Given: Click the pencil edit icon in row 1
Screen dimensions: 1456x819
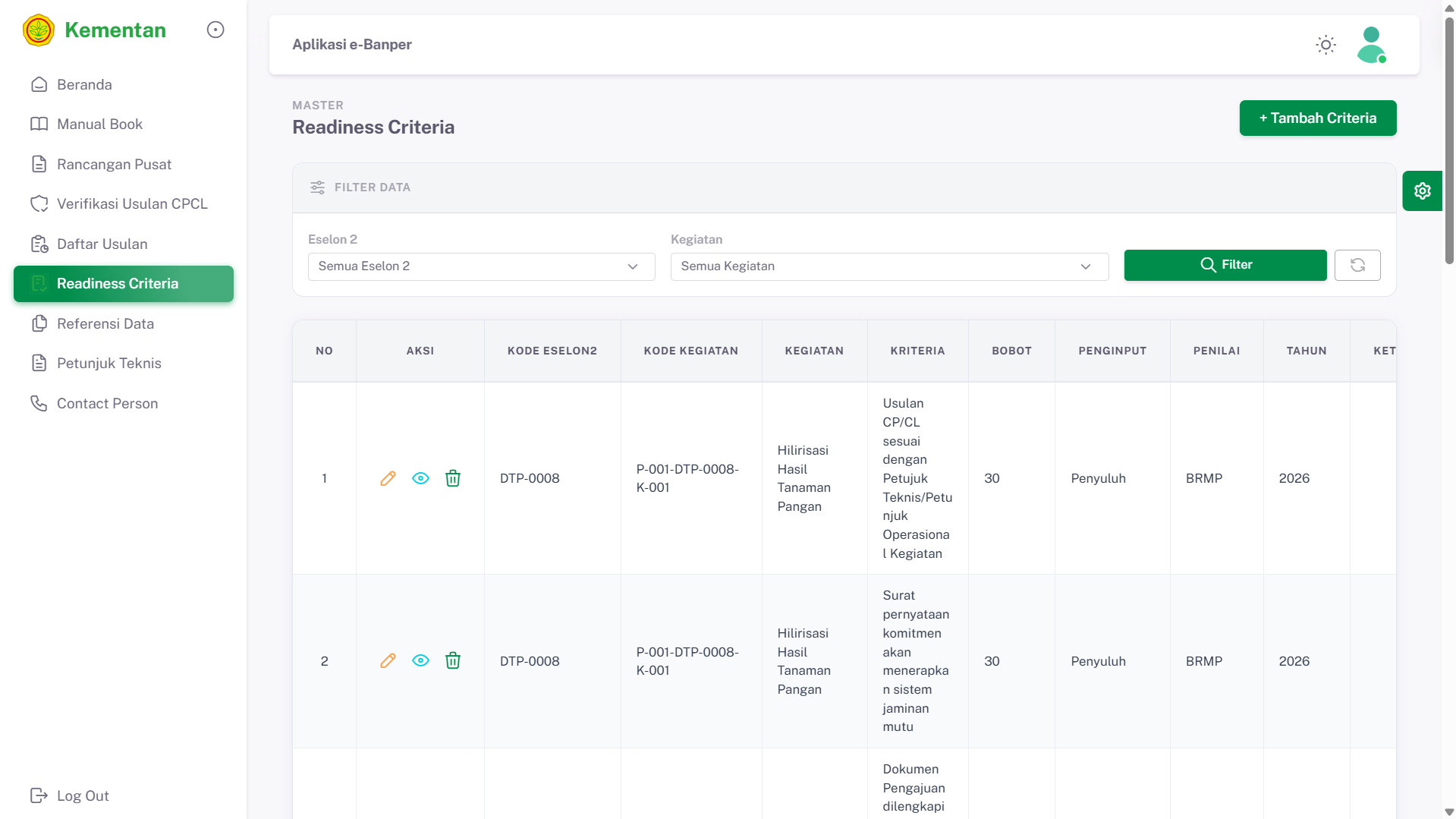Looking at the screenshot, I should tap(388, 478).
